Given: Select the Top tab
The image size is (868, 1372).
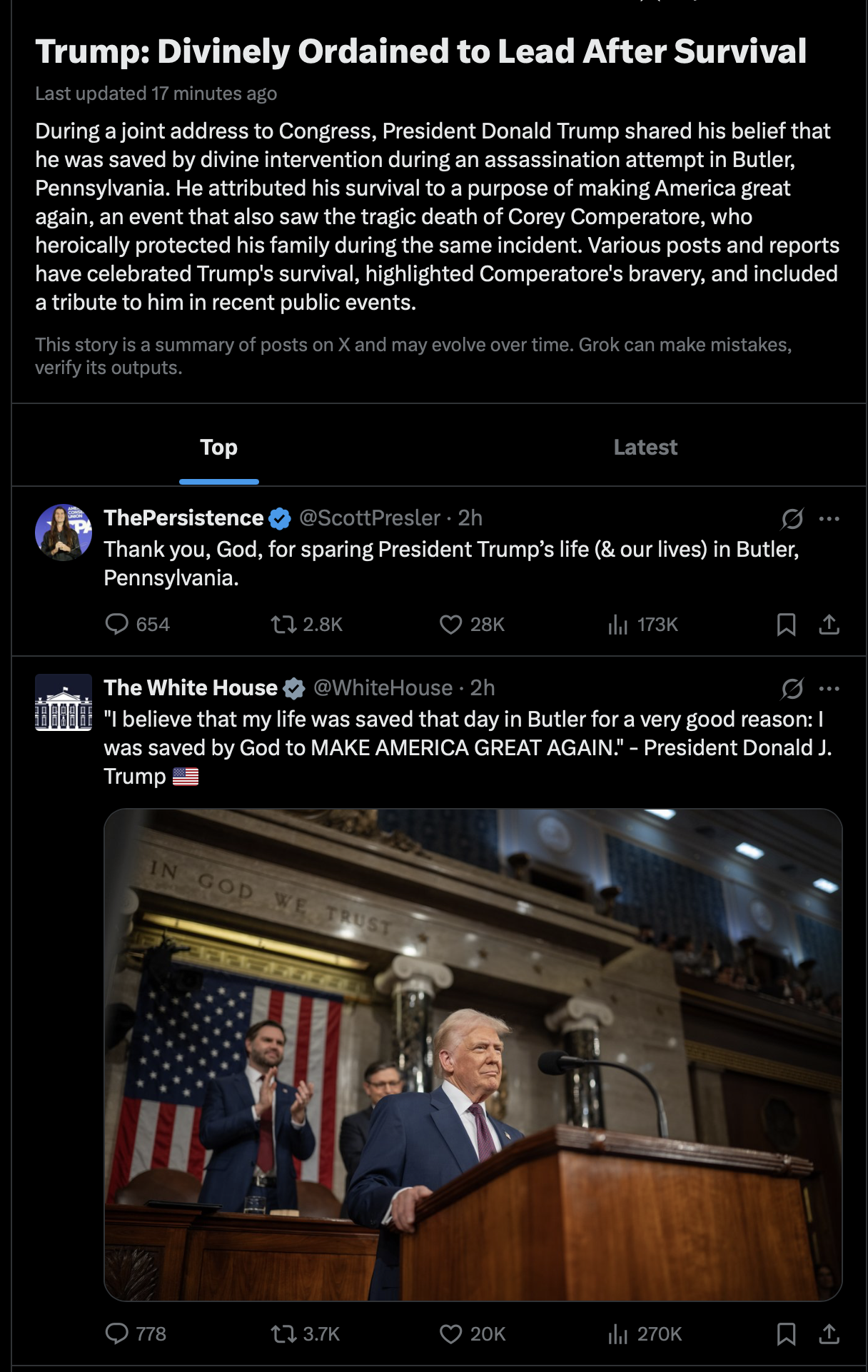Looking at the screenshot, I should coord(218,447).
